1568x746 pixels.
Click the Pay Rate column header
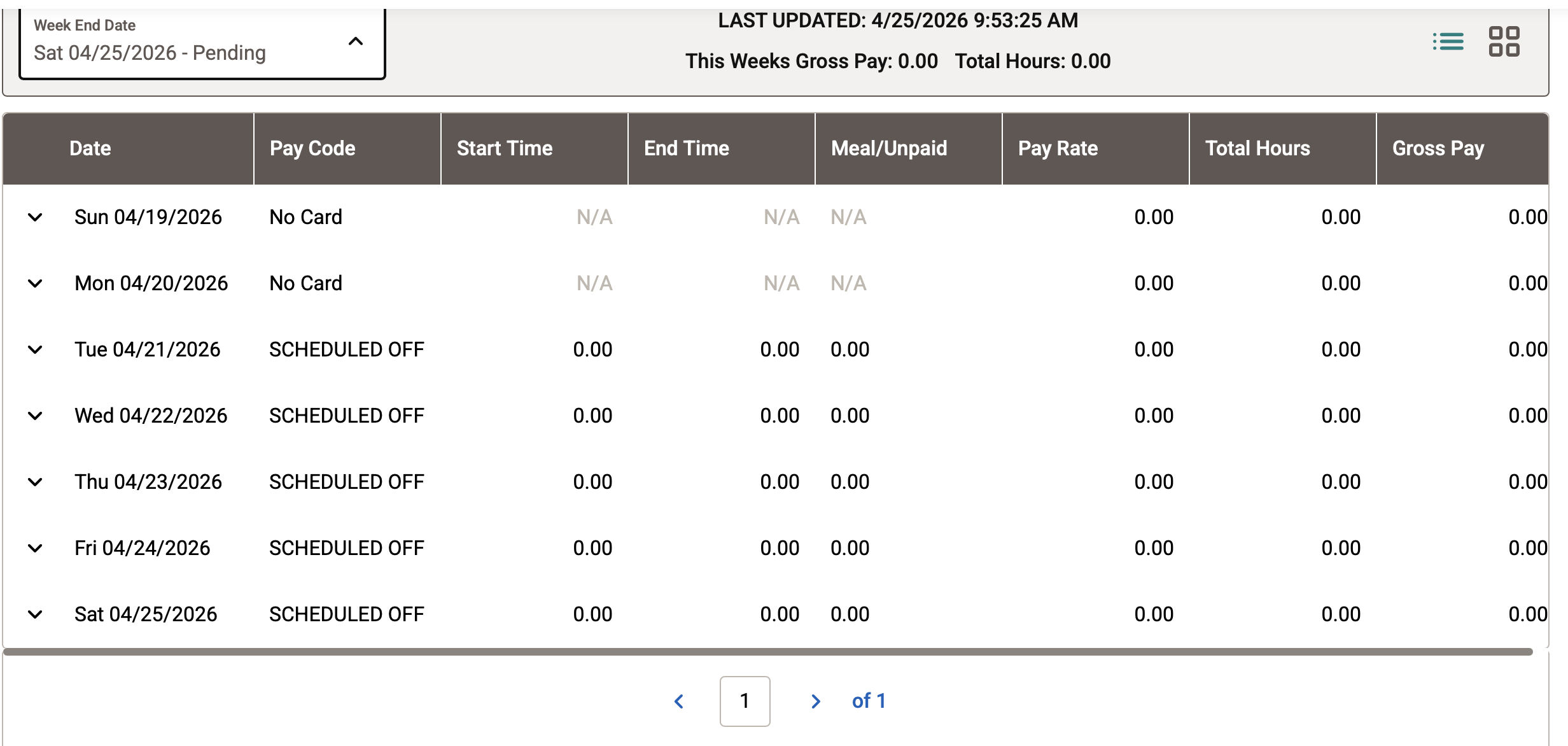[x=1095, y=148]
